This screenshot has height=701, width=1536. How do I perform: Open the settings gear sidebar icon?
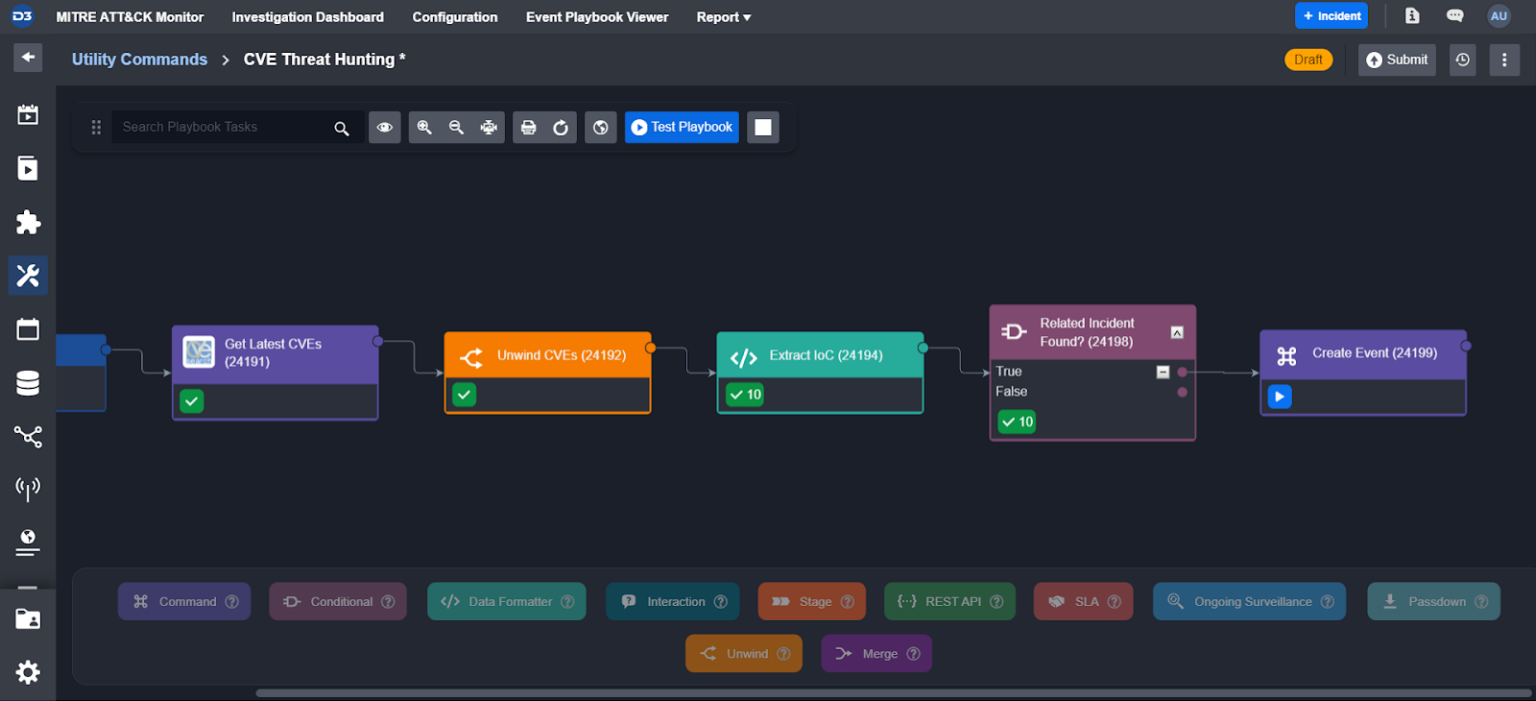[x=28, y=672]
